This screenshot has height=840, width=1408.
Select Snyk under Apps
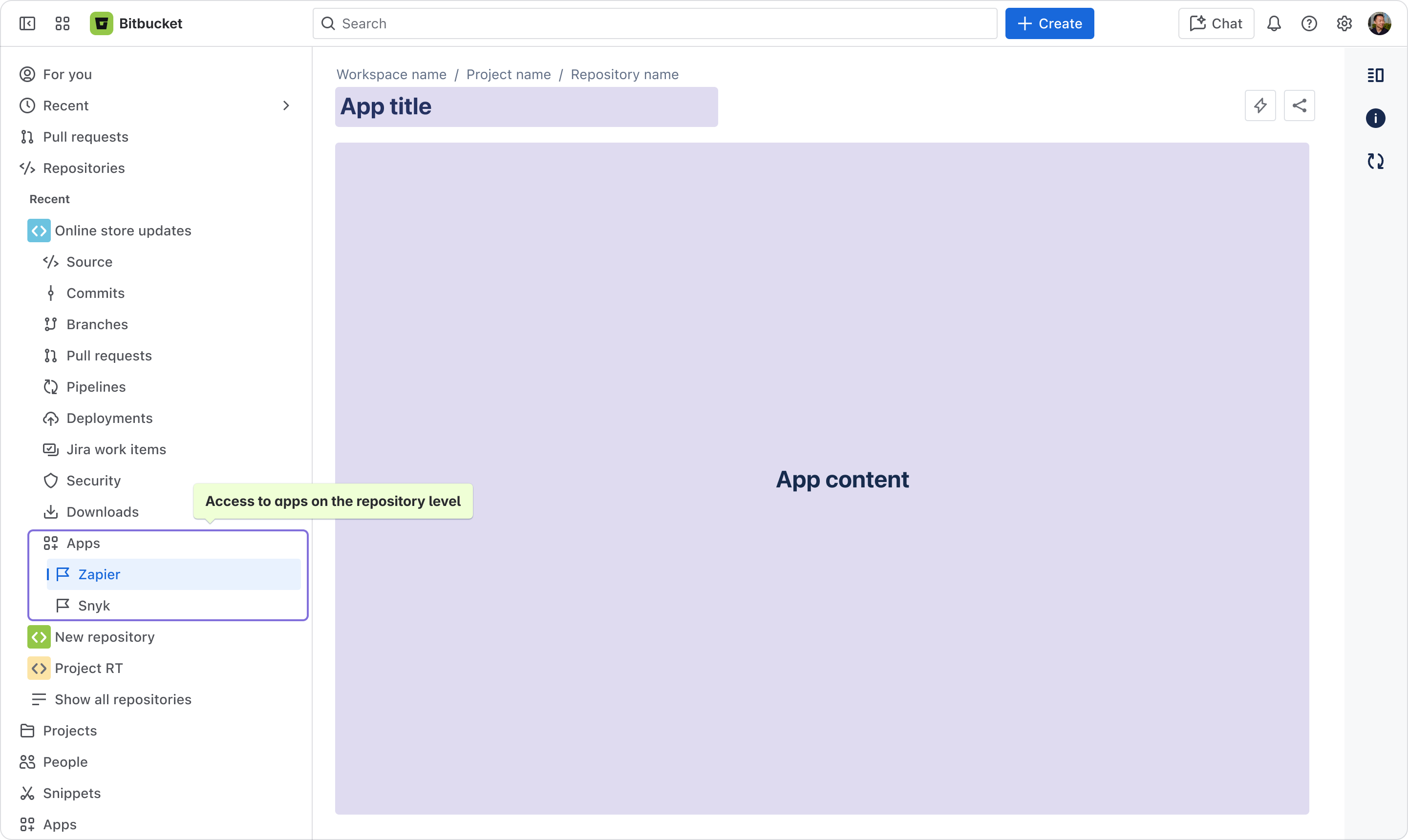94,606
